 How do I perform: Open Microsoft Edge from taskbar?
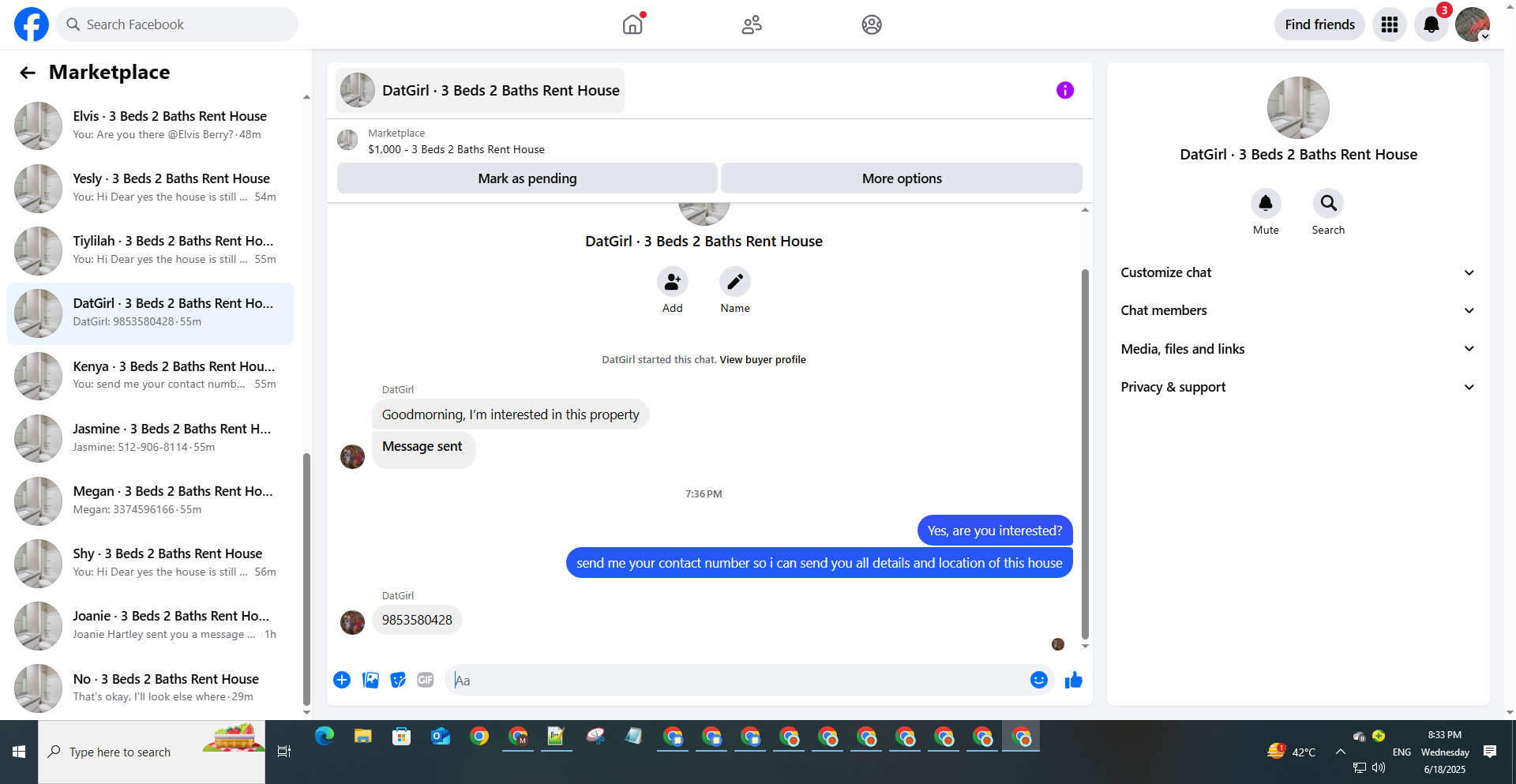click(x=325, y=737)
